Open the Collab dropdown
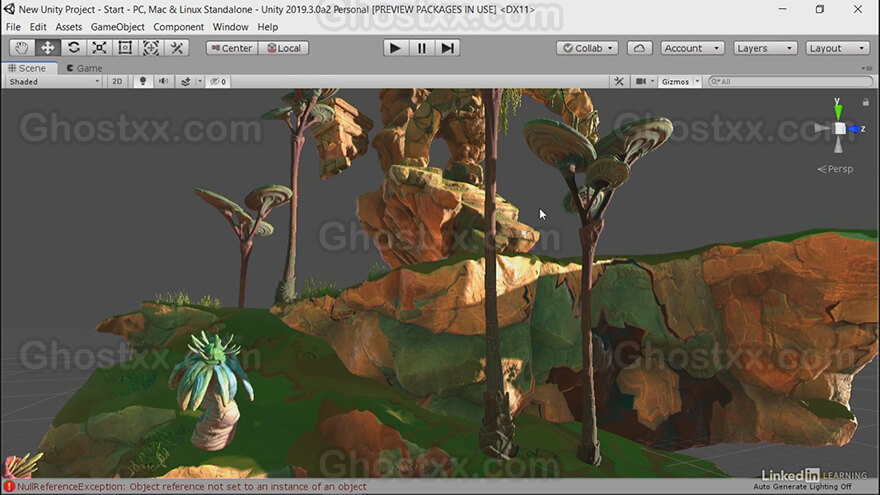This screenshot has height=495, width=880. [x=588, y=48]
